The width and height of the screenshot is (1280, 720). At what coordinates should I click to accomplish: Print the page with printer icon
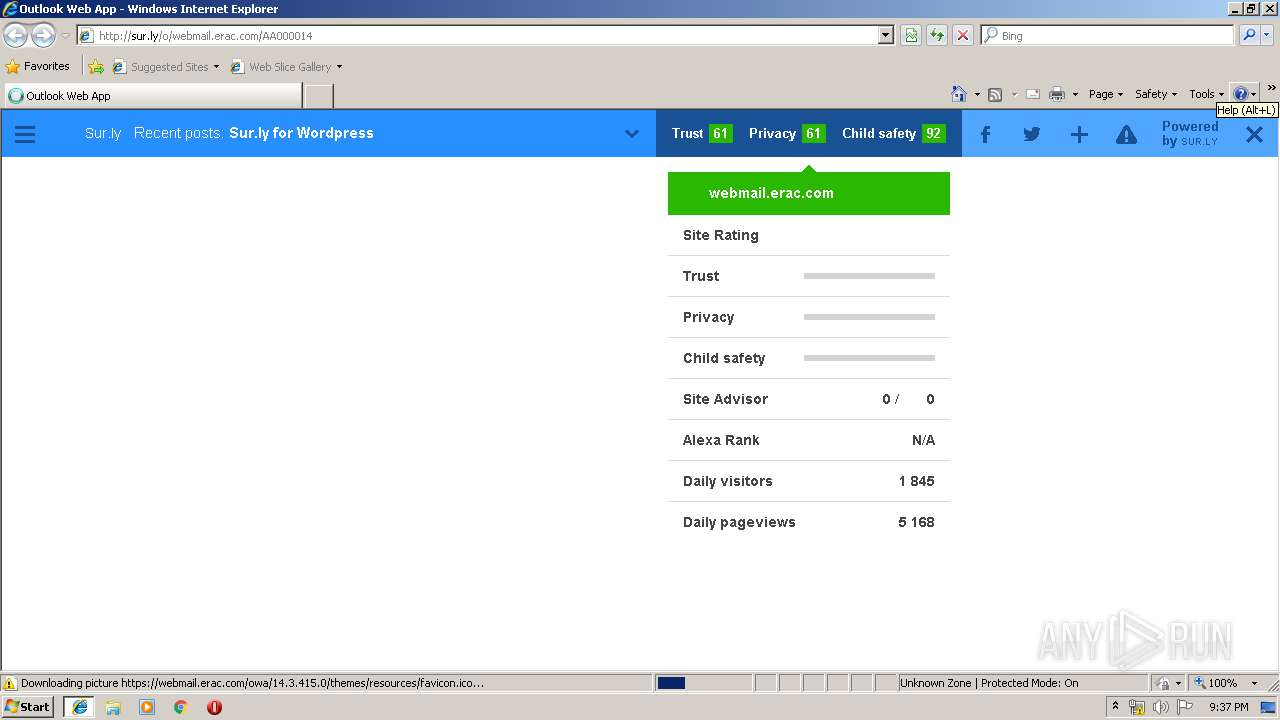click(x=1057, y=94)
